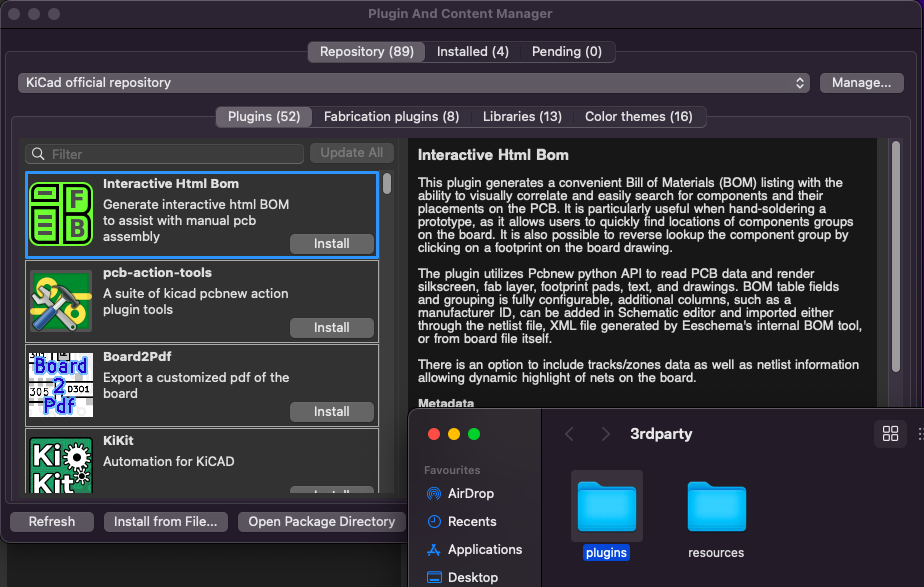The image size is (924, 587).
Task: Select the Board2Pdf plugin title text
Action: (x=137, y=357)
